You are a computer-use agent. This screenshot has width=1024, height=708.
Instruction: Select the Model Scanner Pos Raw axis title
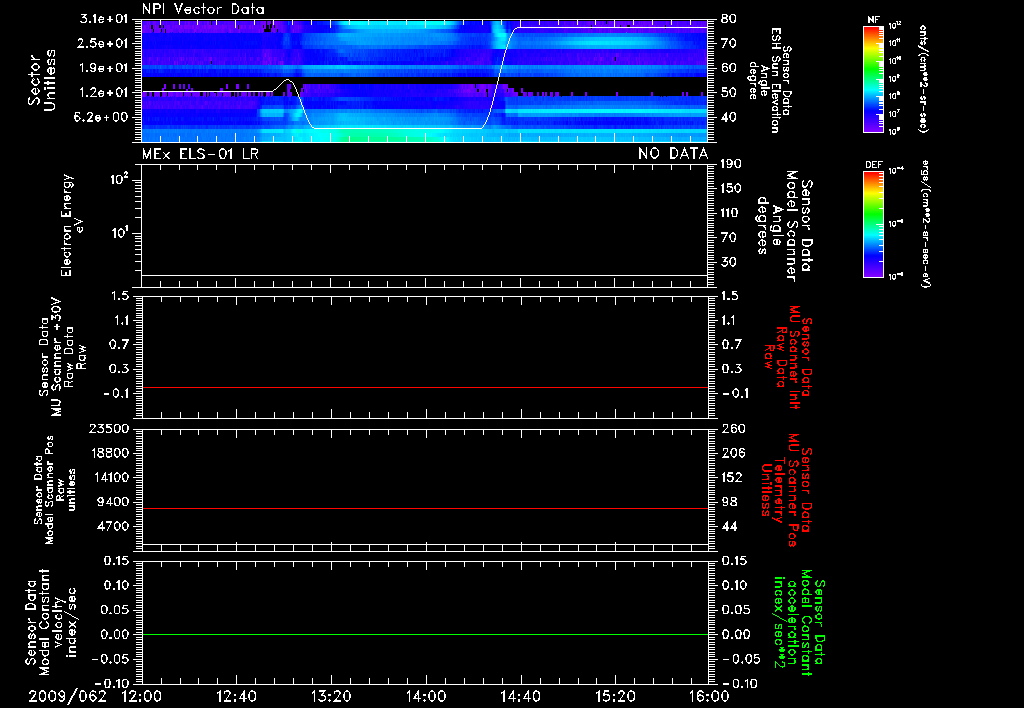click(56, 489)
